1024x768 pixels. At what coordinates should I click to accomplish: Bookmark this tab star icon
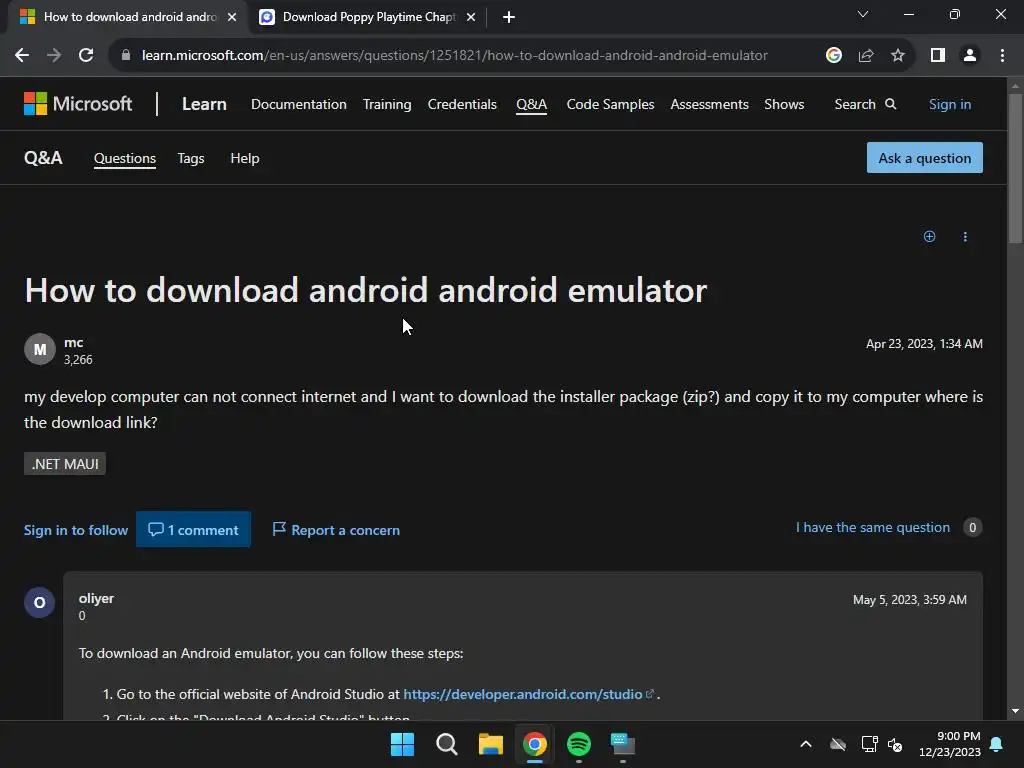click(898, 56)
